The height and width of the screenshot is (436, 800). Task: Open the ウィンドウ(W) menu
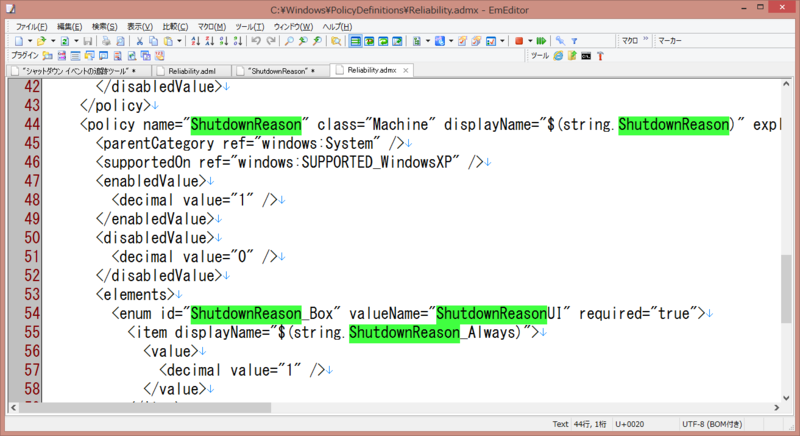click(x=293, y=27)
